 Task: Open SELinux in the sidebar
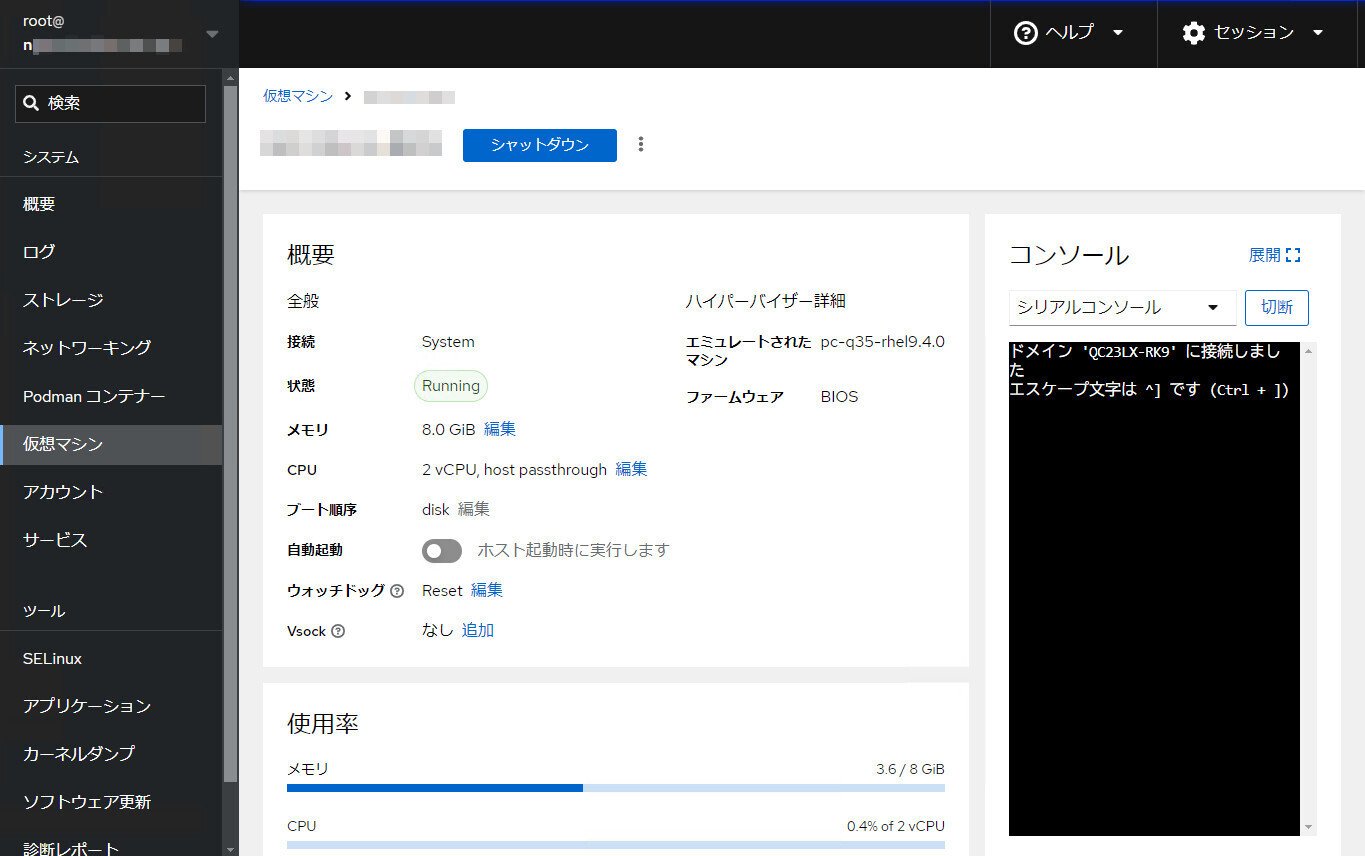111,658
